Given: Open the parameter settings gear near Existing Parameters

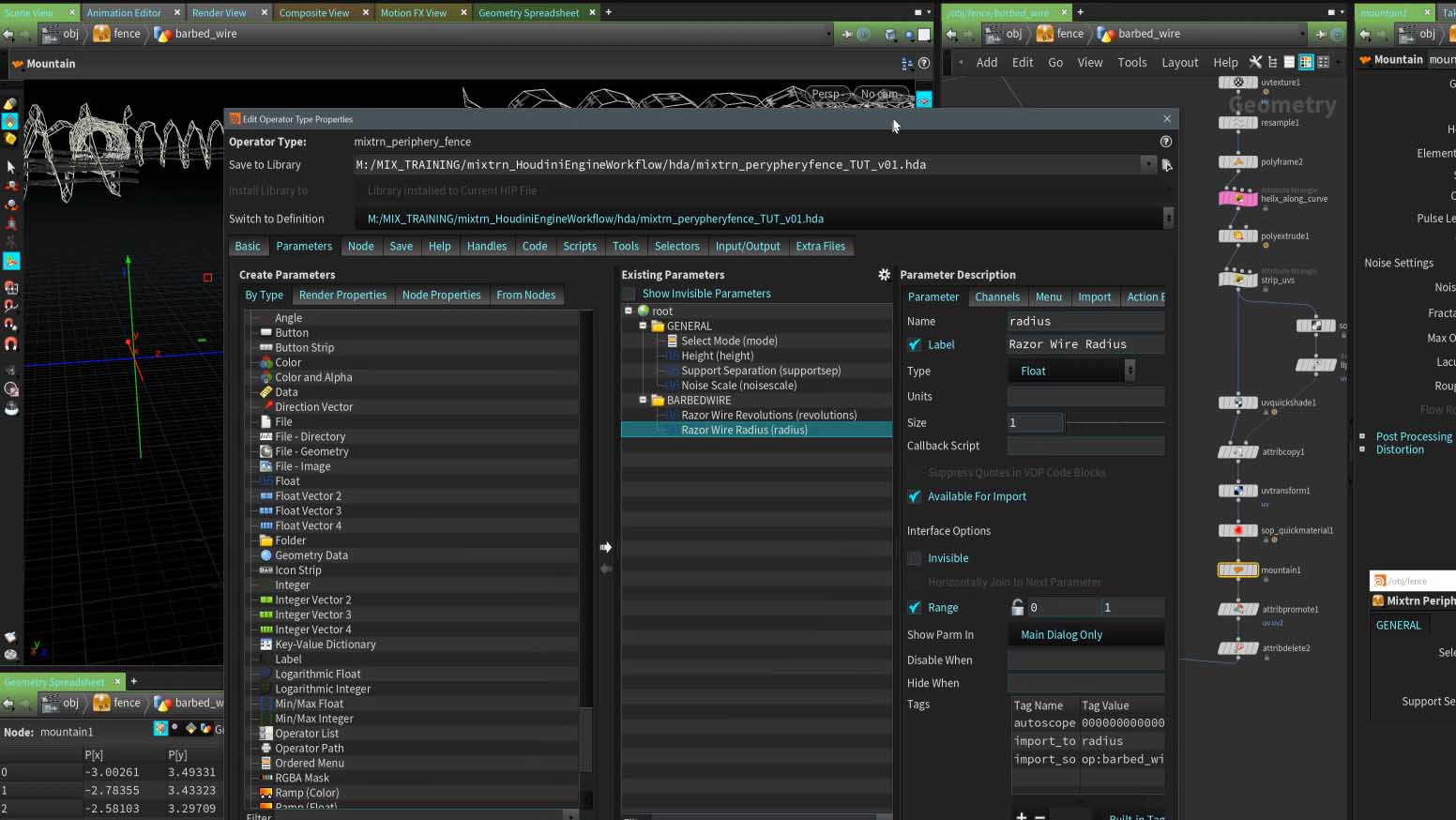Looking at the screenshot, I should click(x=883, y=274).
